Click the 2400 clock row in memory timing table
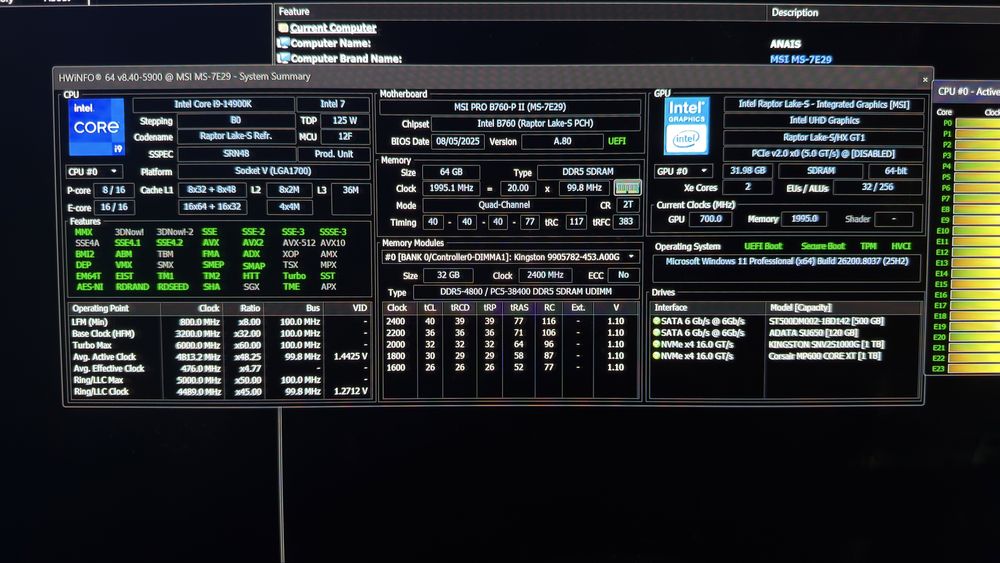Viewport: 1000px width, 563px height. point(510,321)
